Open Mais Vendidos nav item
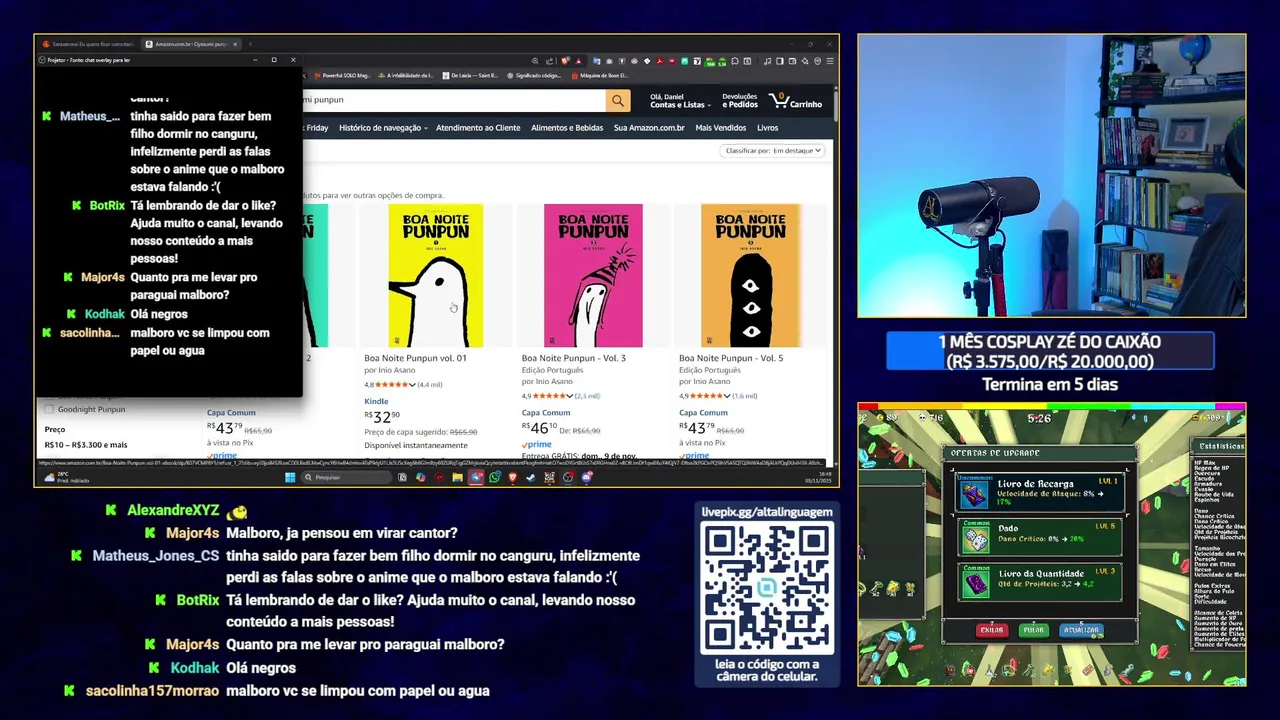 click(721, 128)
